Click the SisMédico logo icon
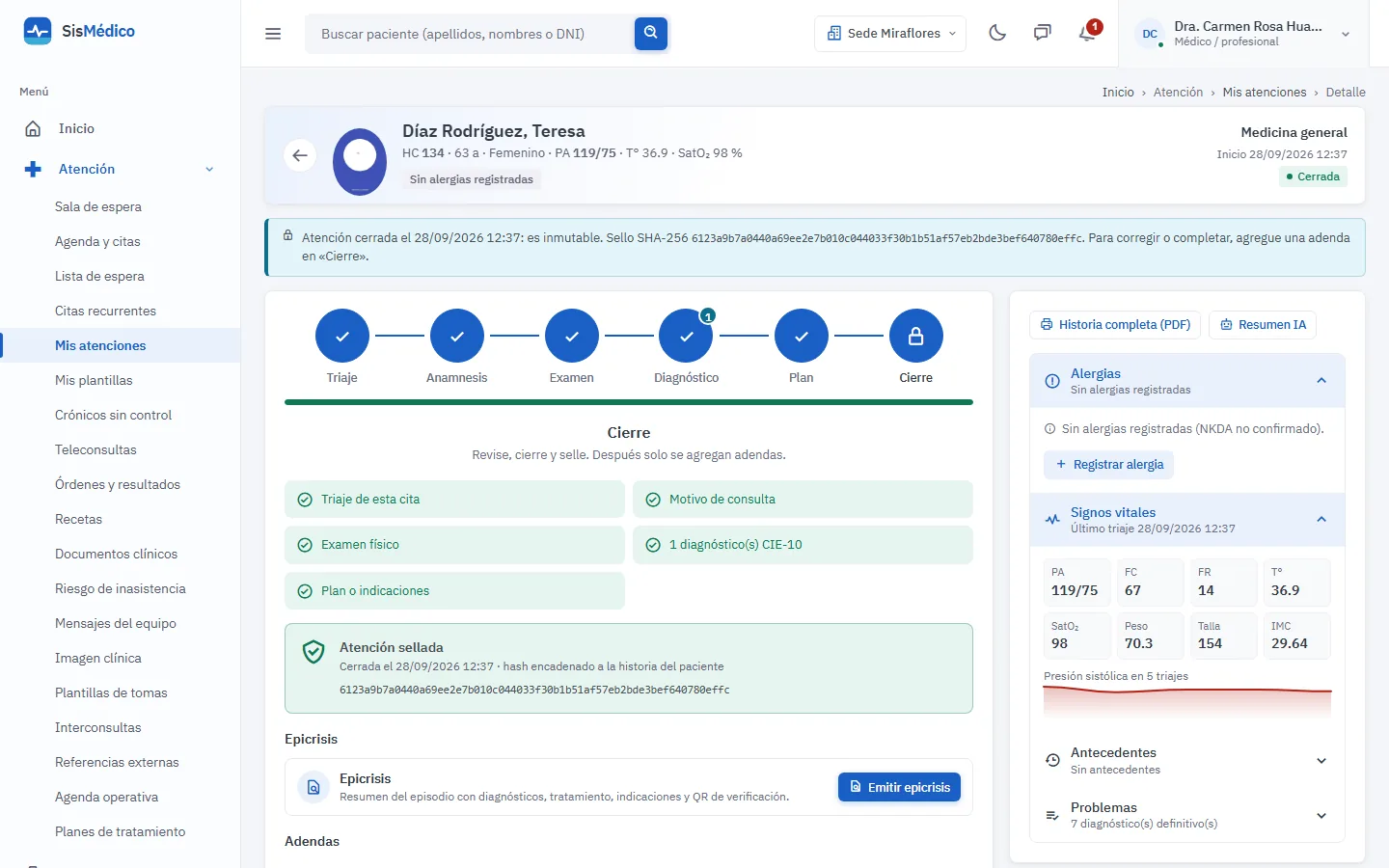 coord(38,31)
